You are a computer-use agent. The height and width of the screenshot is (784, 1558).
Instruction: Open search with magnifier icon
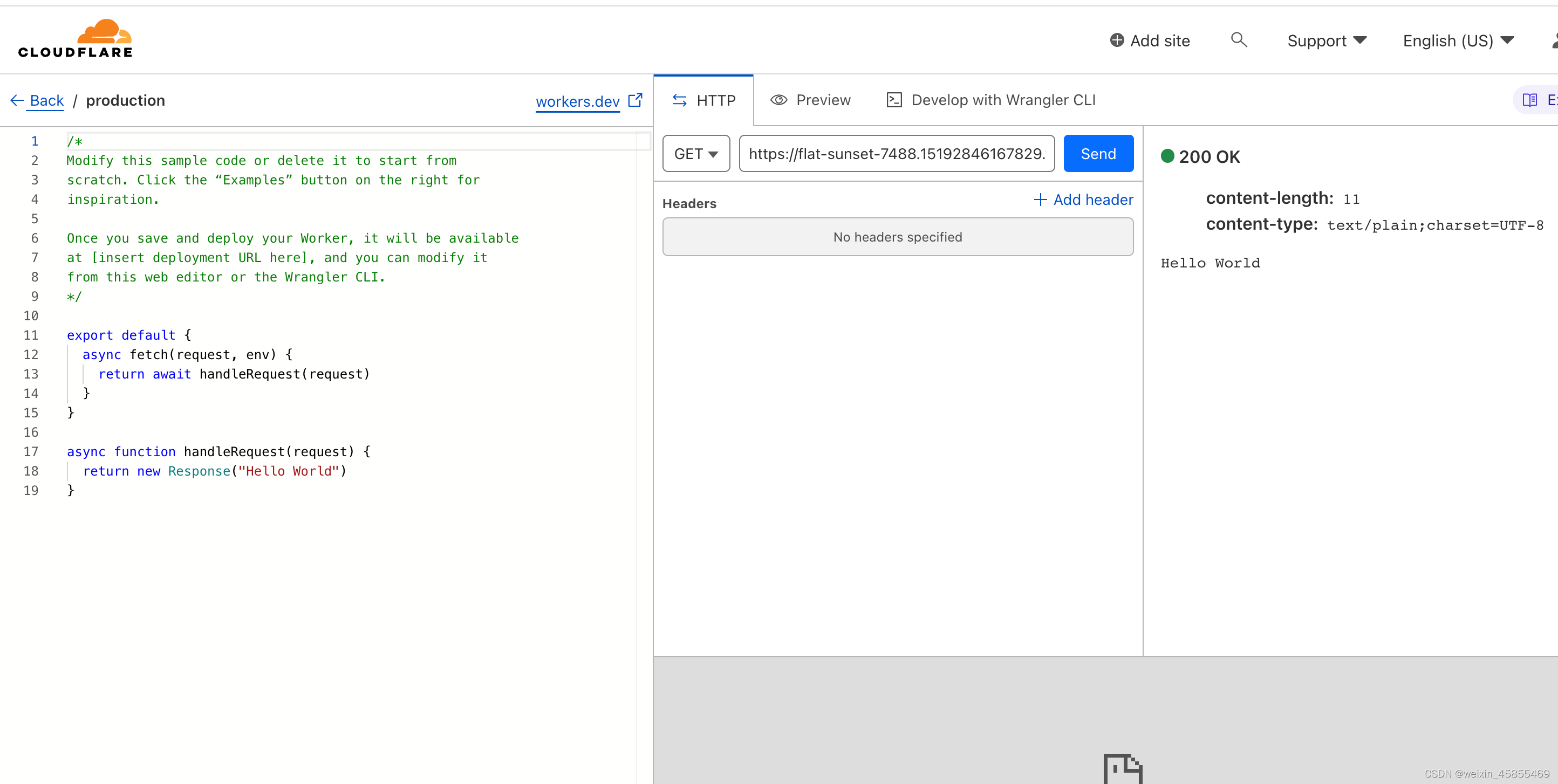pos(1239,40)
